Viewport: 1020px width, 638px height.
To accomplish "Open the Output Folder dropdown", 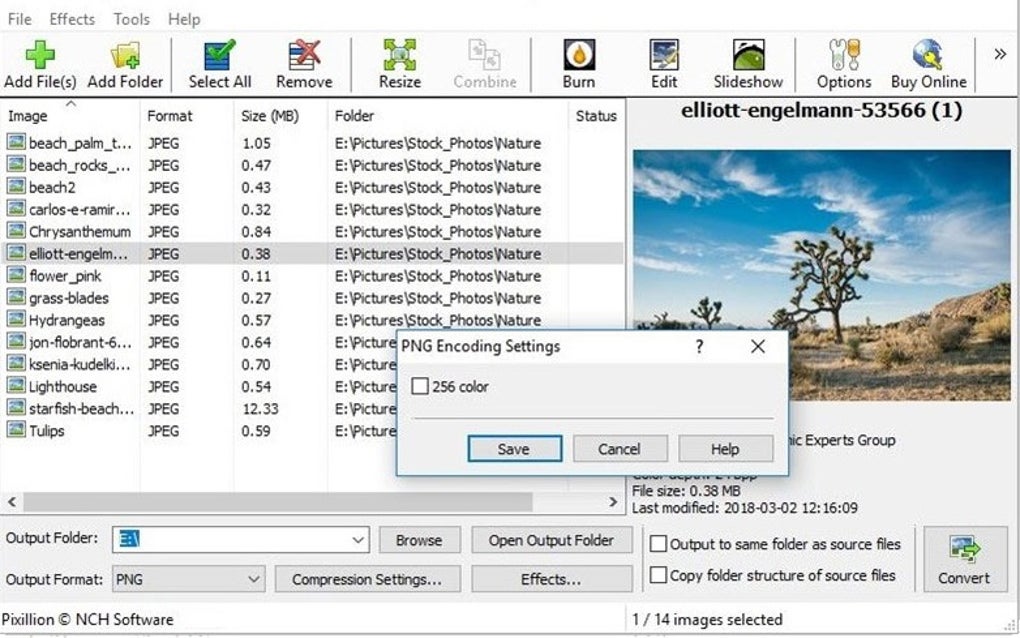I will pos(358,540).
